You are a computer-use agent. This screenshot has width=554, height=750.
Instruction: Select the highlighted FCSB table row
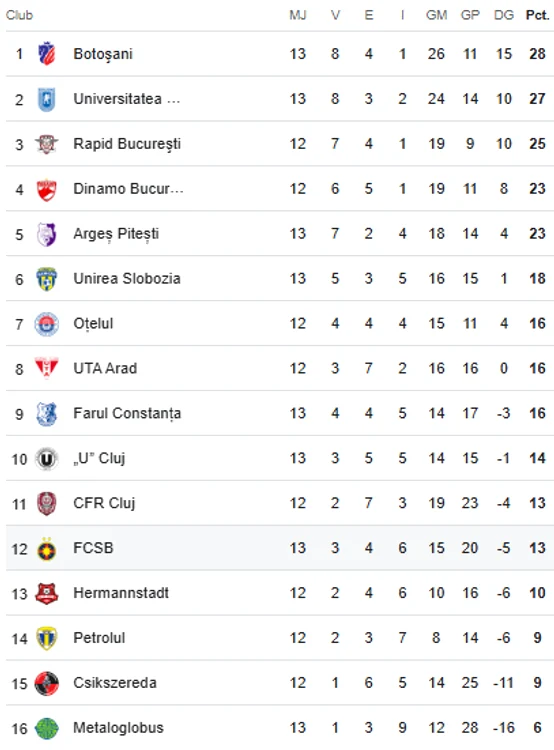pos(280,548)
